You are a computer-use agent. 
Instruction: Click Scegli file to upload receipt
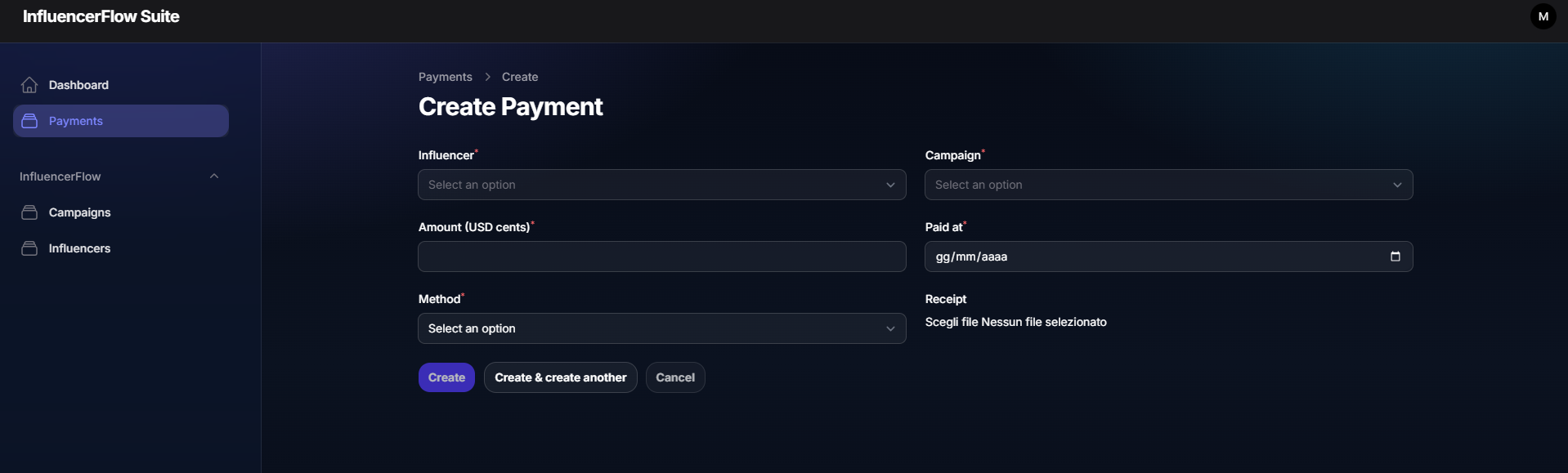point(952,322)
